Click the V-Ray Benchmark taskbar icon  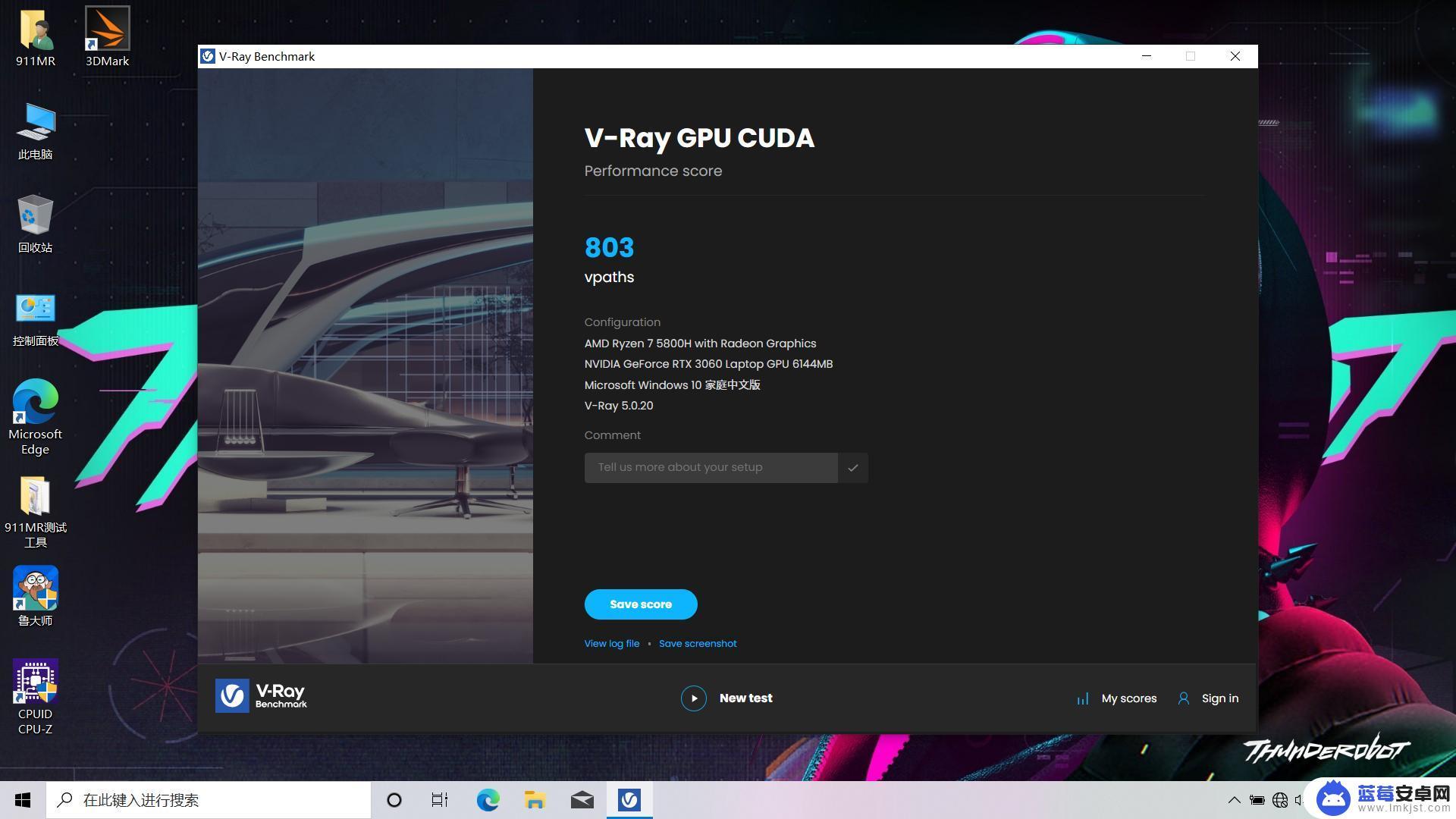629,800
